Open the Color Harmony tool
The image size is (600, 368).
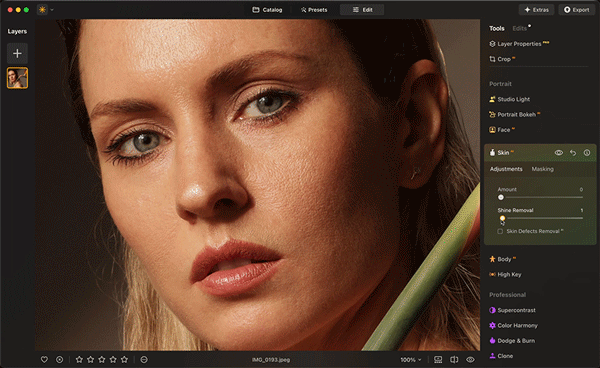coord(514,326)
